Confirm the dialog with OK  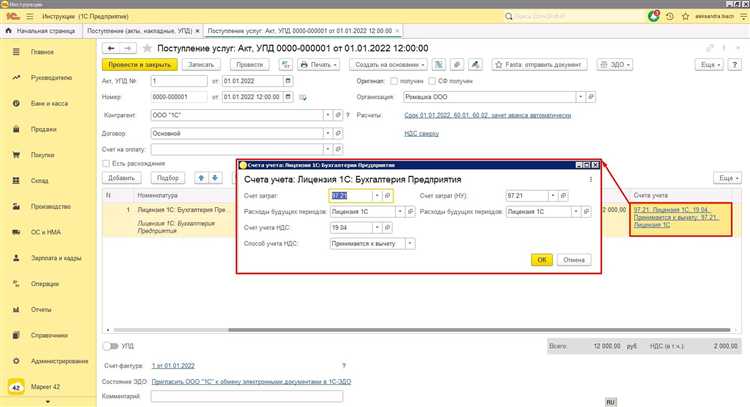[541, 260]
